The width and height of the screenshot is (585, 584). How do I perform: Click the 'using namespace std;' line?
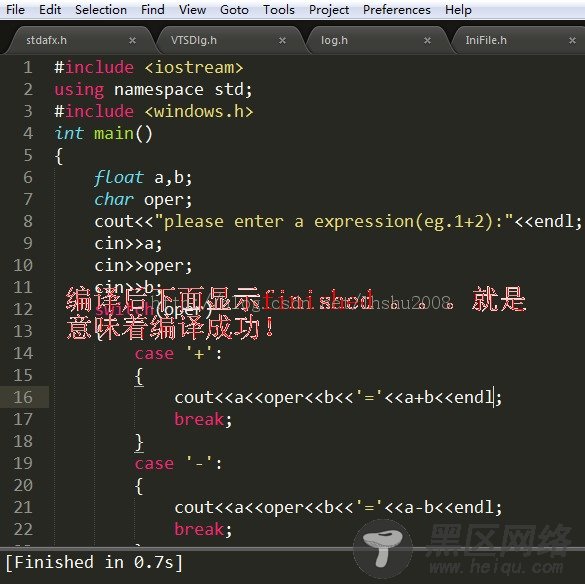(153, 90)
